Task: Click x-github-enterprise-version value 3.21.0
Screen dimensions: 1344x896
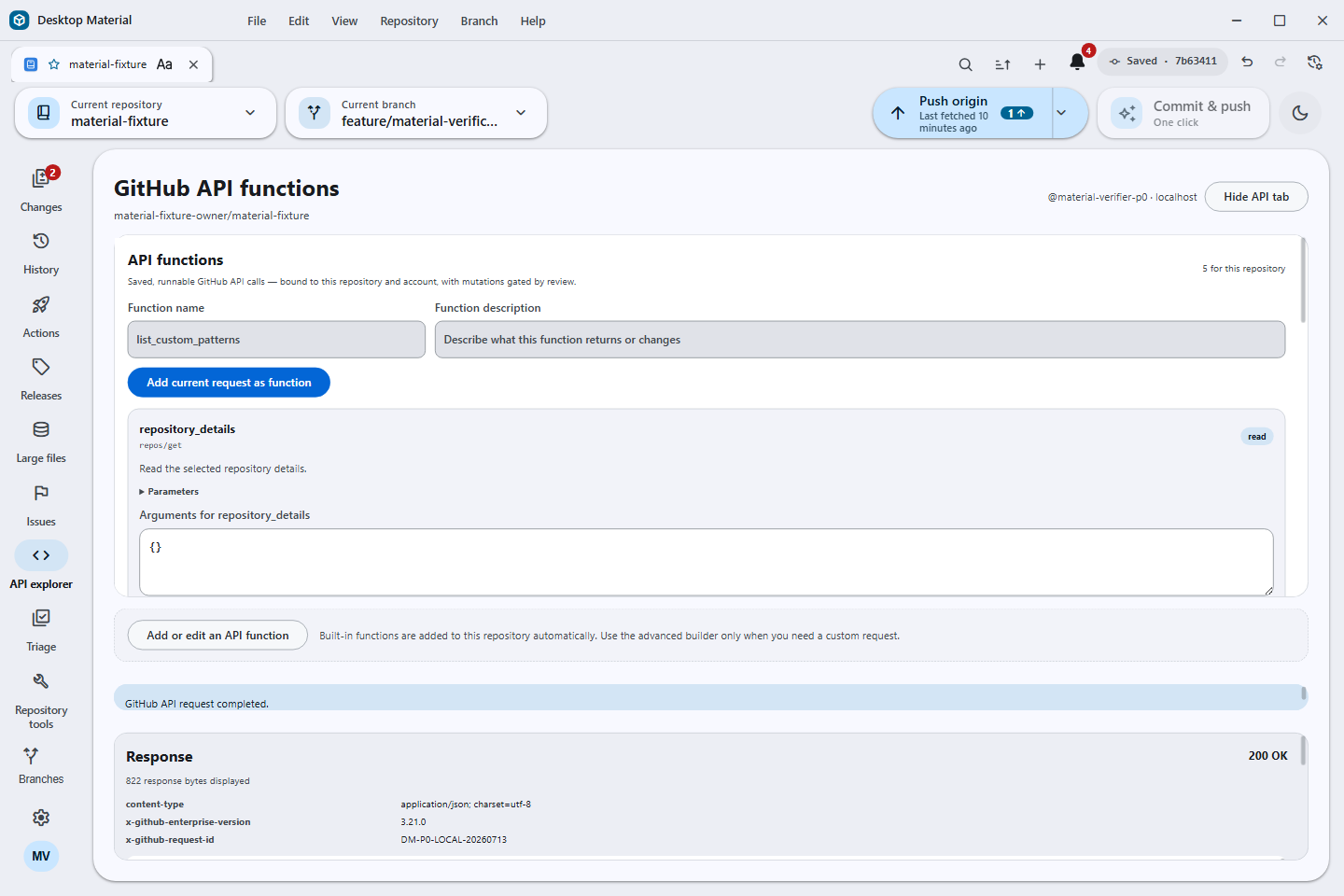Action: 413,822
